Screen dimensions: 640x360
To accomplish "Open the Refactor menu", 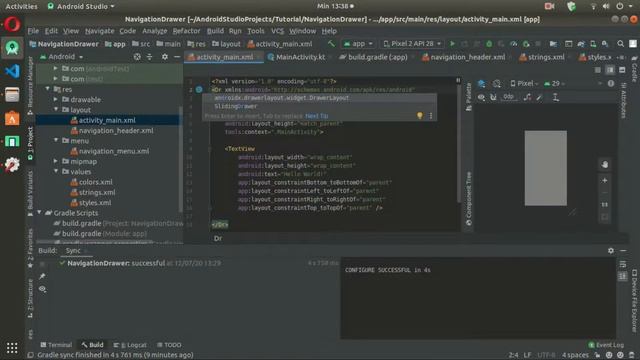I will coord(186,31).
